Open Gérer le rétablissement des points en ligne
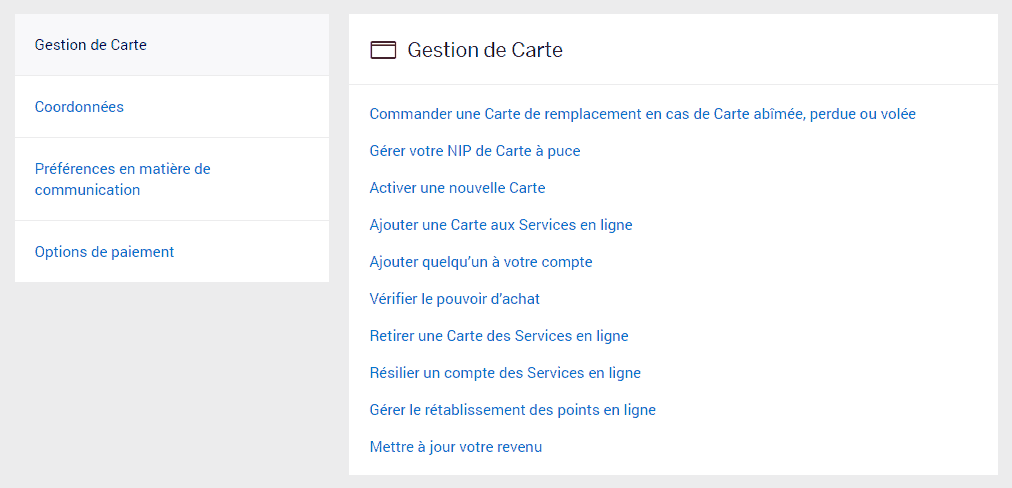1012x488 pixels. tap(513, 410)
